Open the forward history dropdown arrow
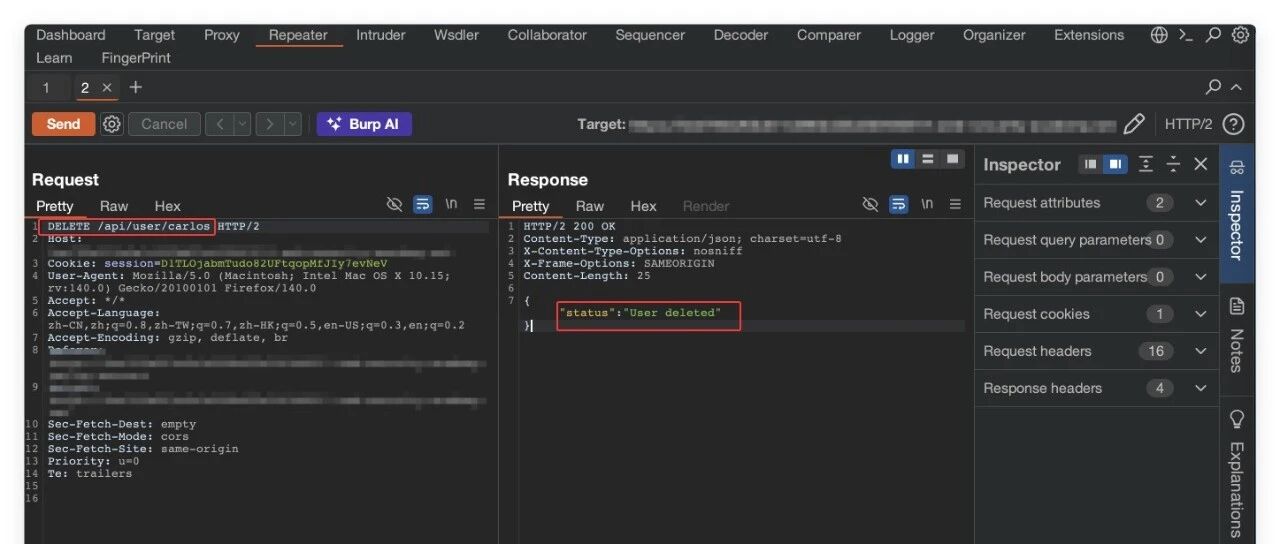 pyautogui.click(x=292, y=124)
